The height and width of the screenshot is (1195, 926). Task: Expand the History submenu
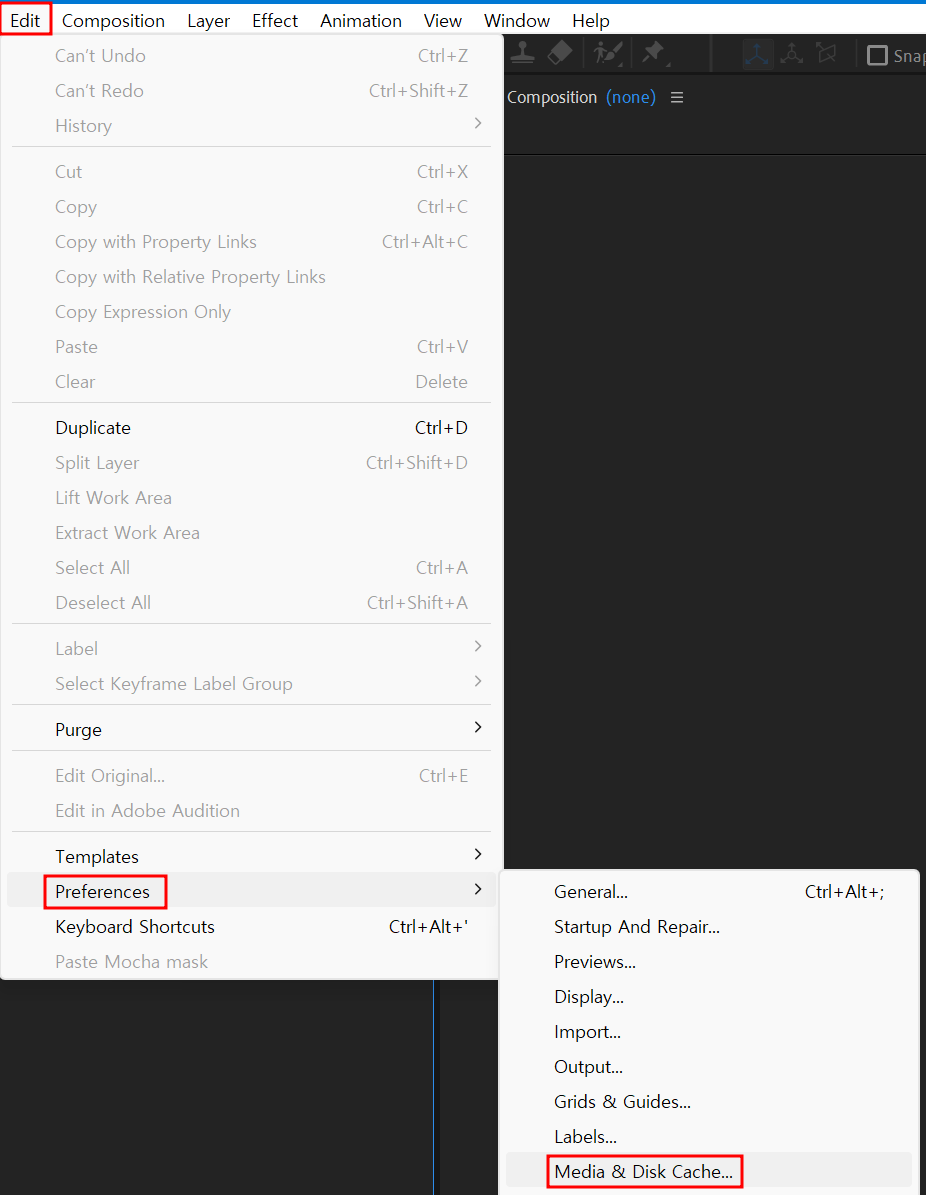(252, 126)
